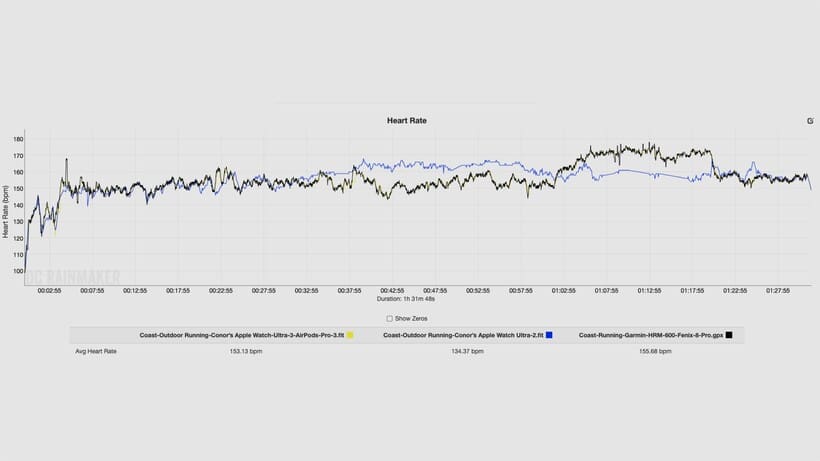
Task: Click the 00:42:55 time axis label
Action: [391, 291]
